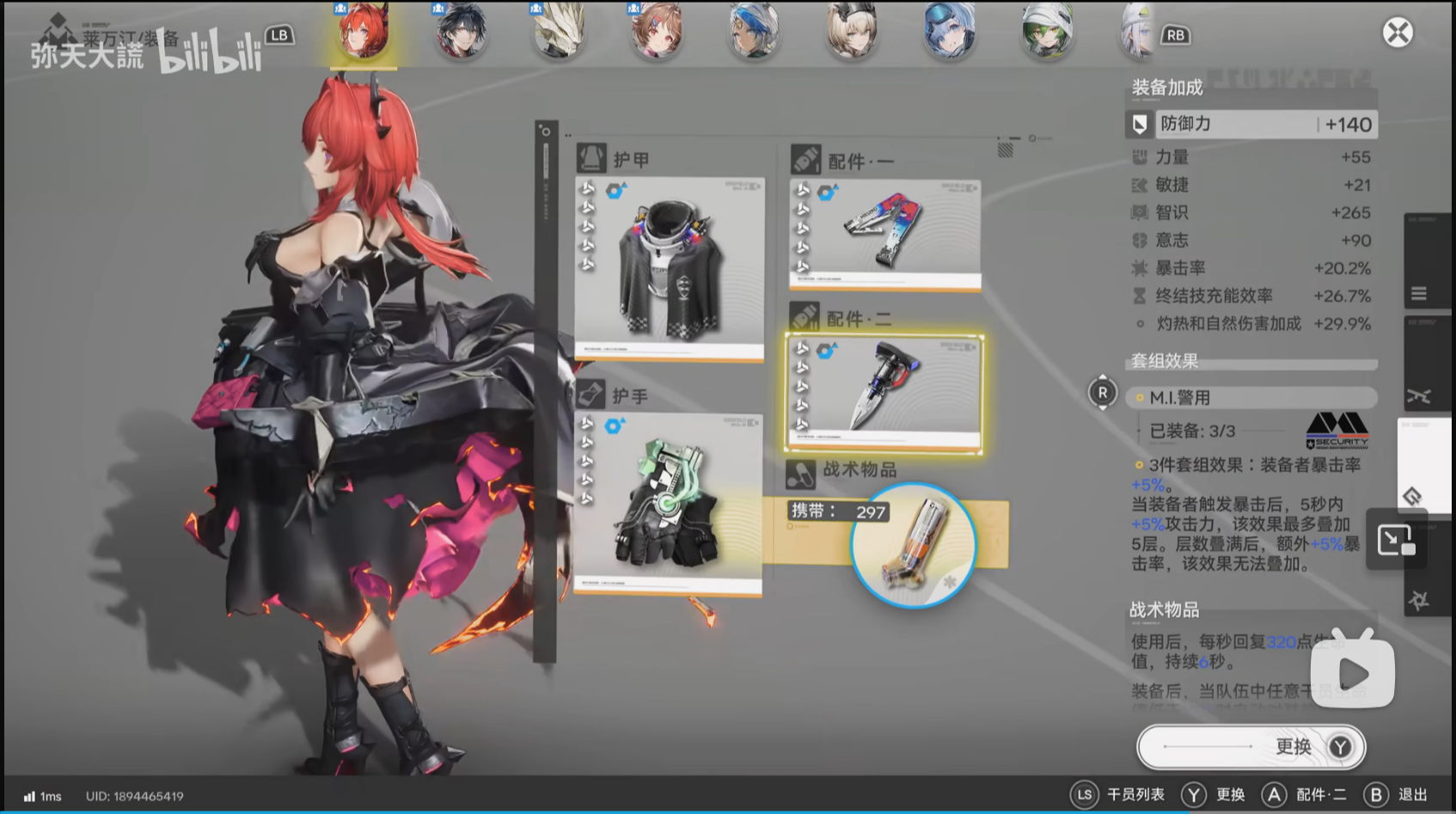Select the green-haired operator in white hood
The width and height of the screenshot is (1456, 814).
pyautogui.click(x=1047, y=31)
